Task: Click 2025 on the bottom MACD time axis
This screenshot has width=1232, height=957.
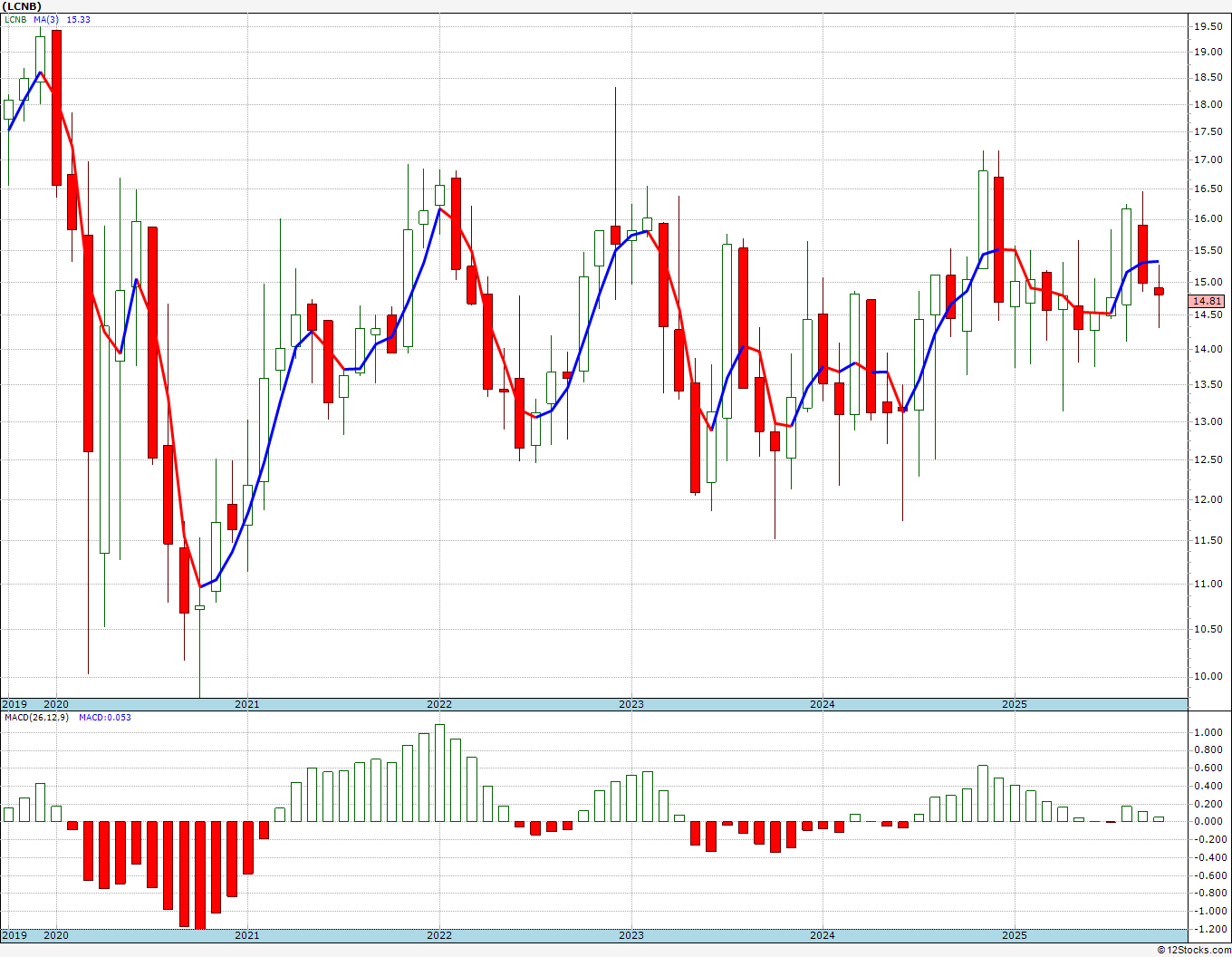Action: pyautogui.click(x=1015, y=935)
